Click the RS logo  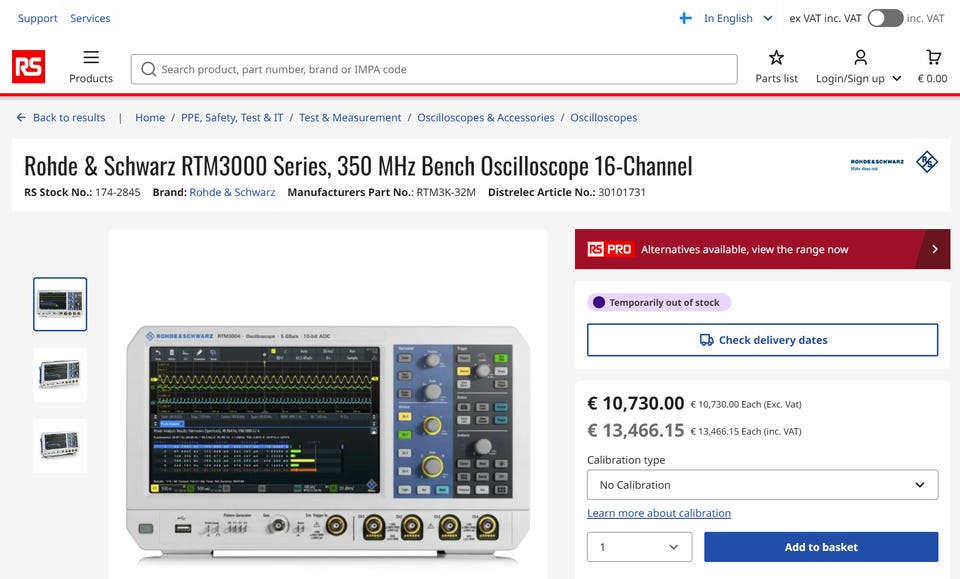tap(29, 66)
